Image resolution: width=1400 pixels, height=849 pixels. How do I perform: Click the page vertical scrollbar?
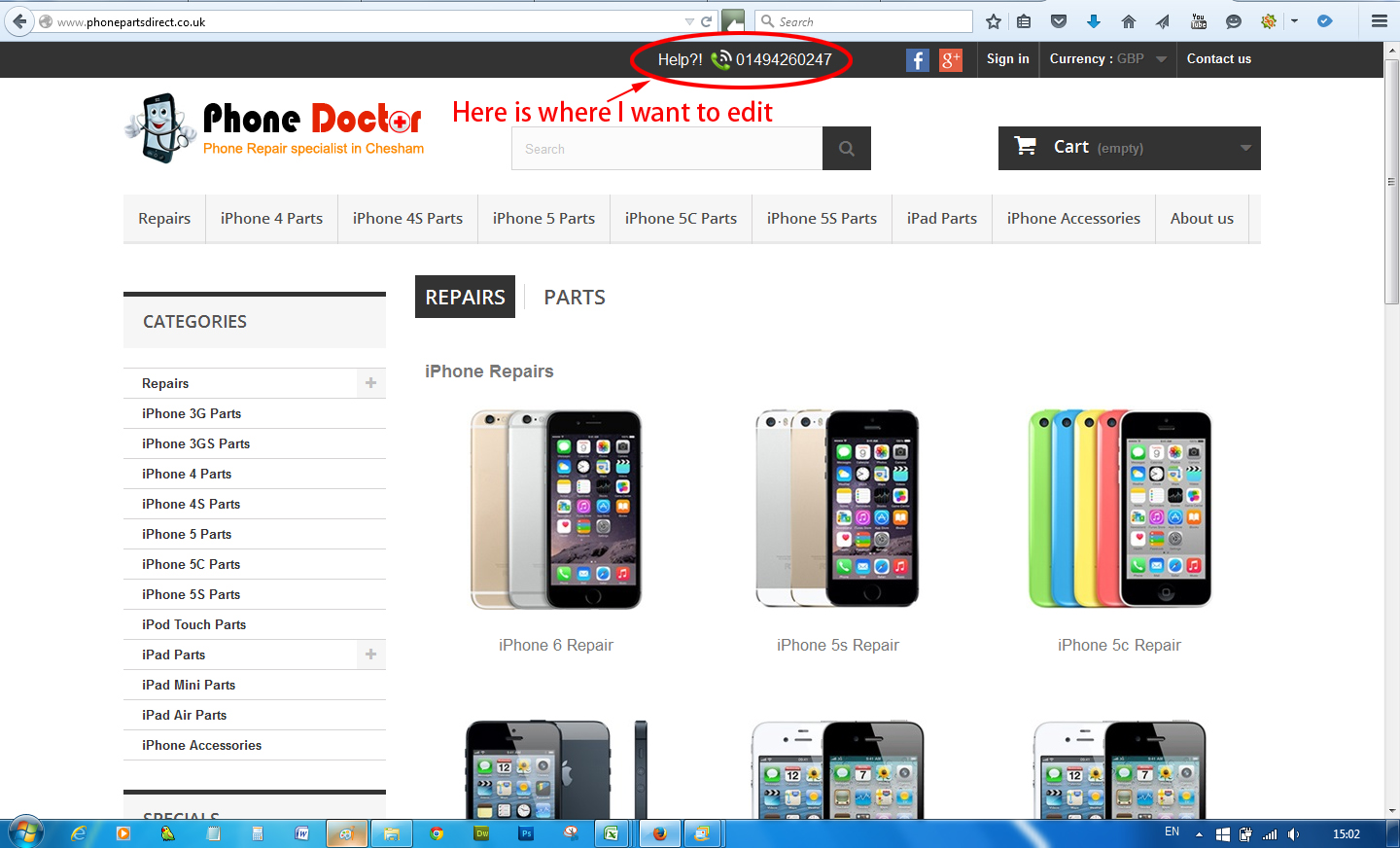(1391, 182)
